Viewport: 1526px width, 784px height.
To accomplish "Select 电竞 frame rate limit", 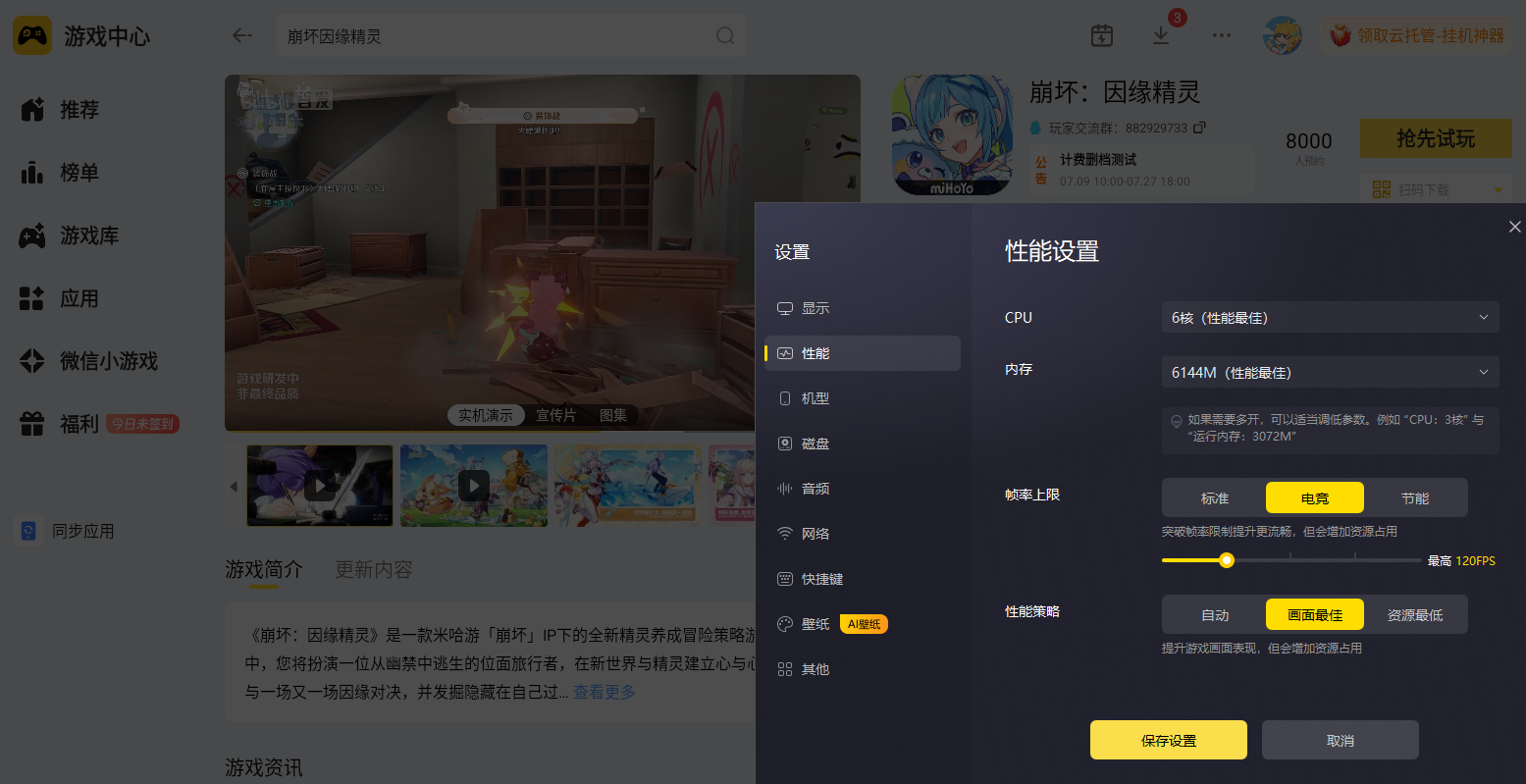I will pyautogui.click(x=1315, y=498).
